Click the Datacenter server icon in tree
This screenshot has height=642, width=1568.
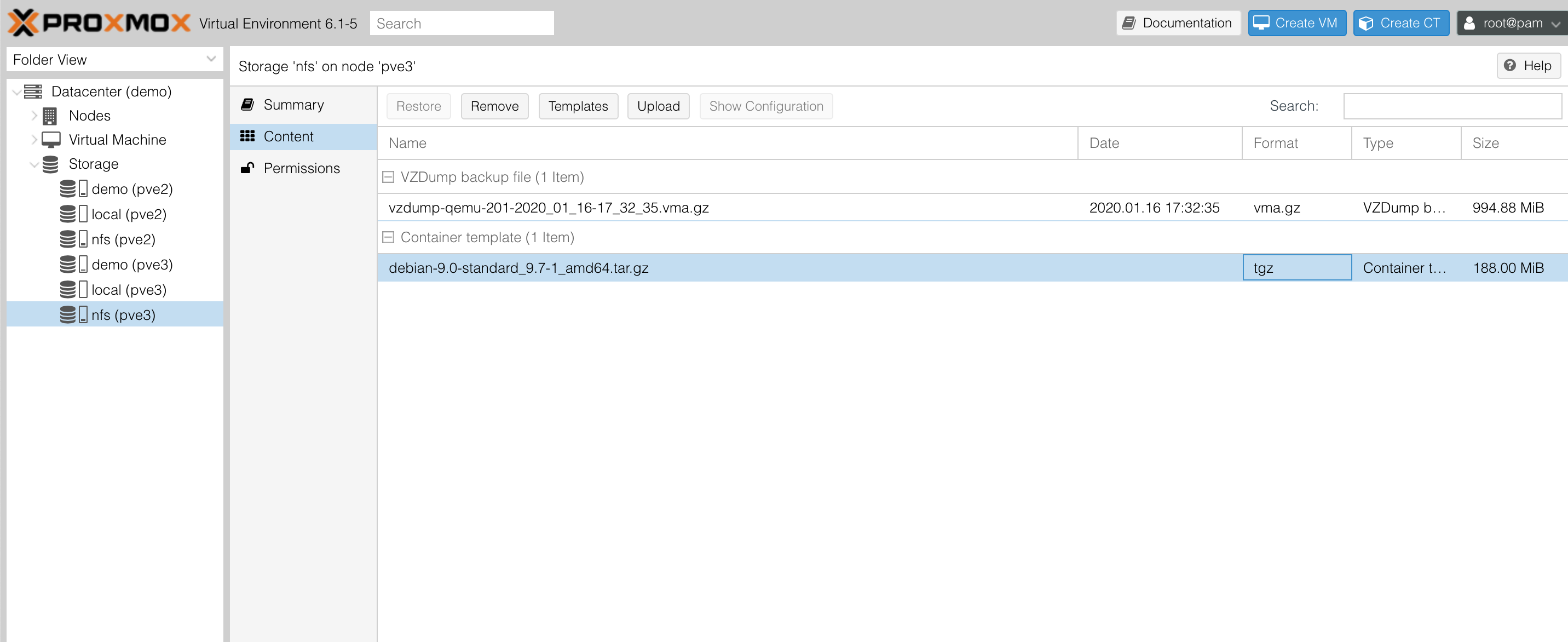[x=33, y=91]
